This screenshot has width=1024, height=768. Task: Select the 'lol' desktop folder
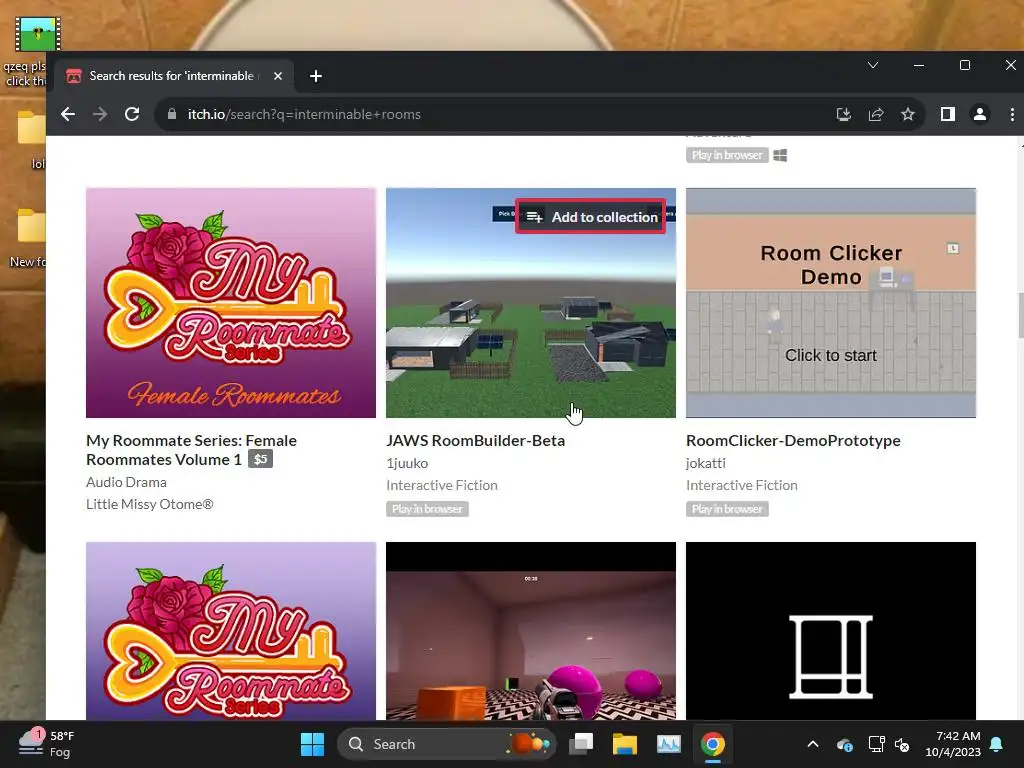31,140
